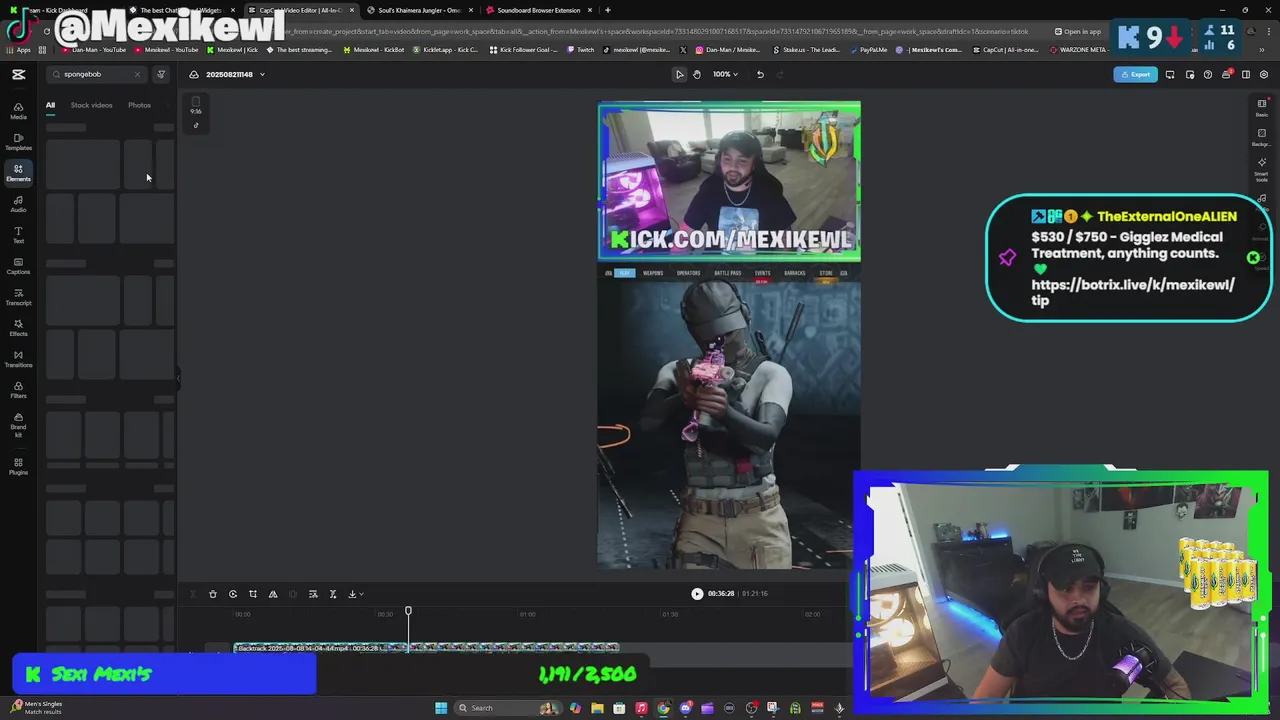
Task: Switch to the All tab
Action: pos(50,105)
